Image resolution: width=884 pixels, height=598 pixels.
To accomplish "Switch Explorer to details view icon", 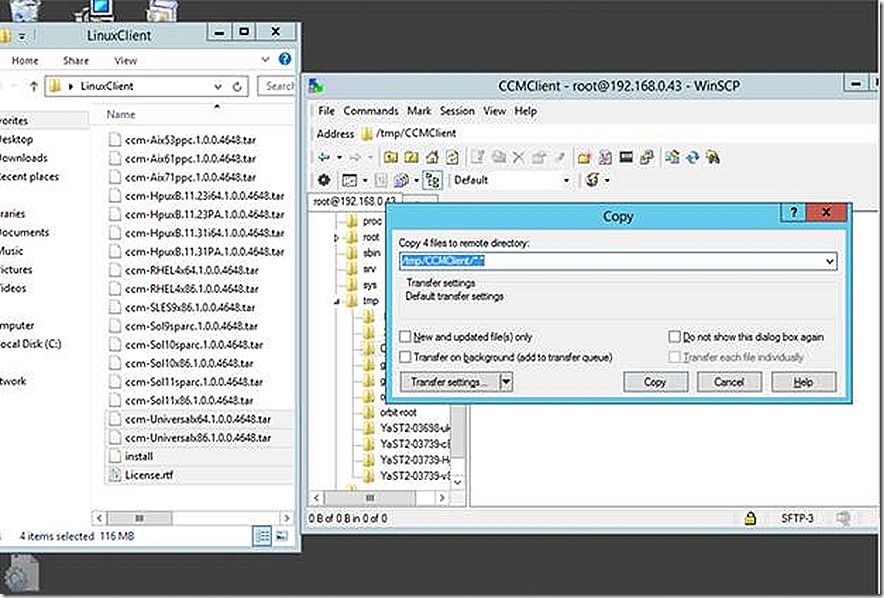I will 262,536.
